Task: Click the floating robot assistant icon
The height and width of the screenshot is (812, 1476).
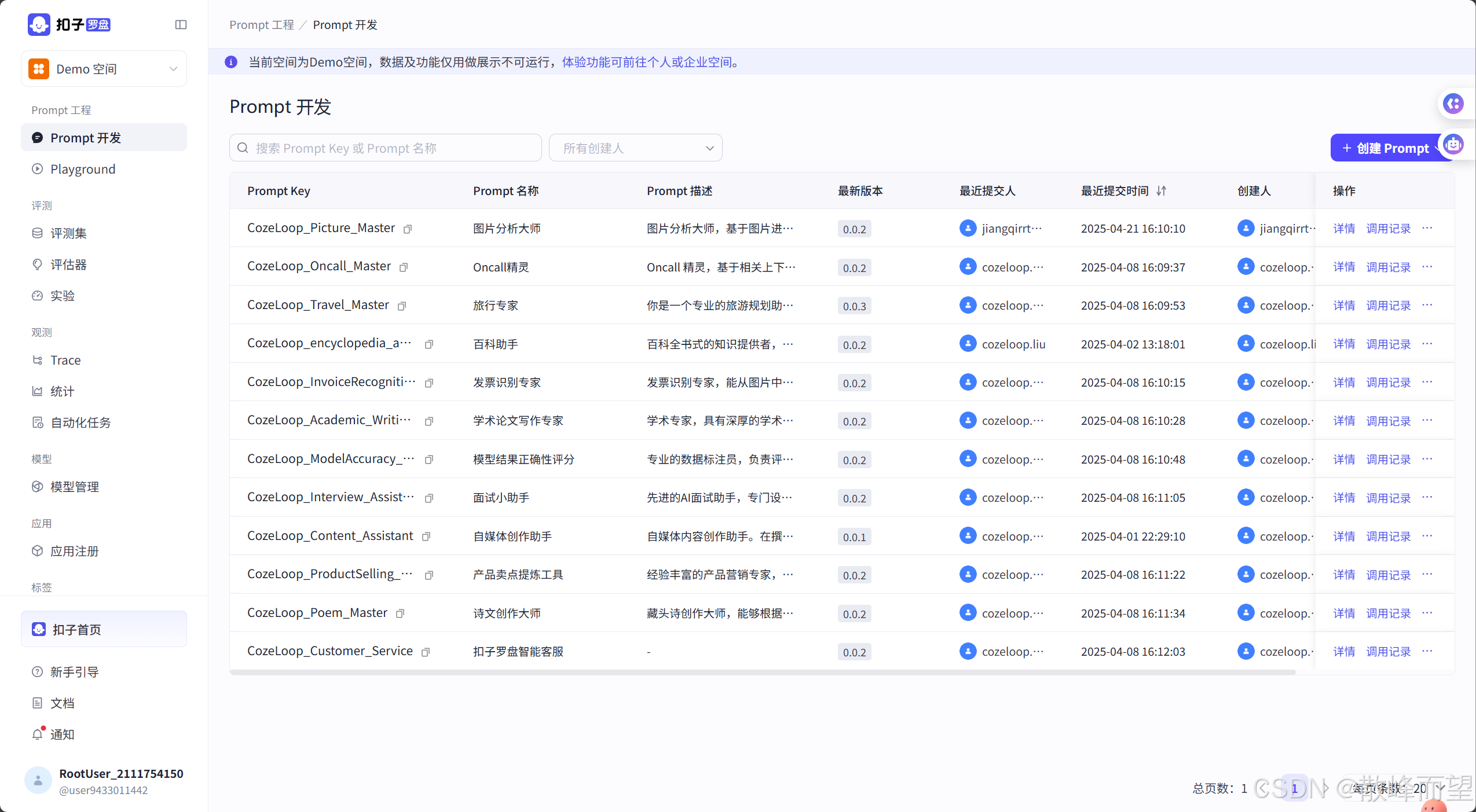Action: 1454,145
